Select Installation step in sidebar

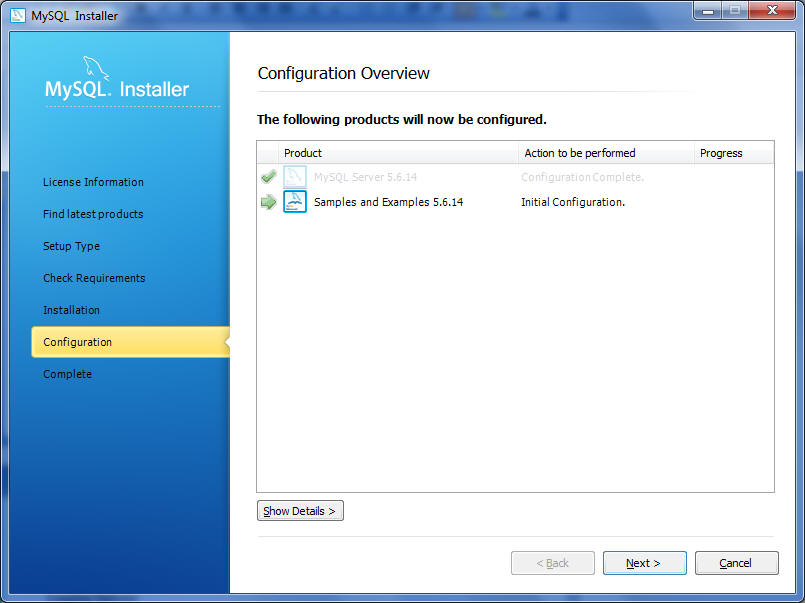(x=71, y=310)
